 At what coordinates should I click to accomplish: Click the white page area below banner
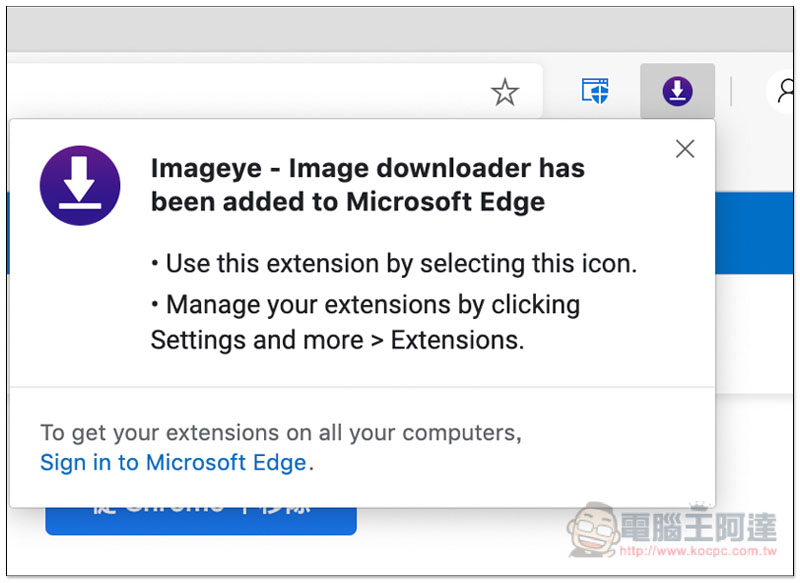pyautogui.click(x=754, y=334)
